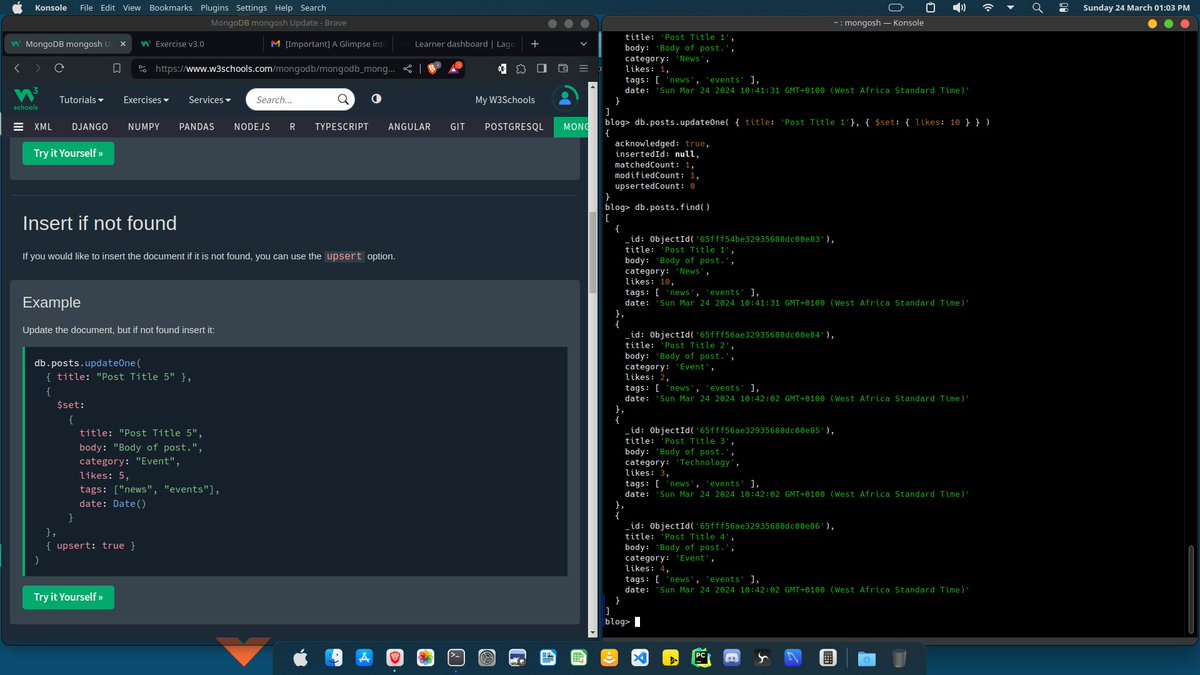Switch to the Gmail Important tab
1200x675 pixels.
click(x=326, y=44)
